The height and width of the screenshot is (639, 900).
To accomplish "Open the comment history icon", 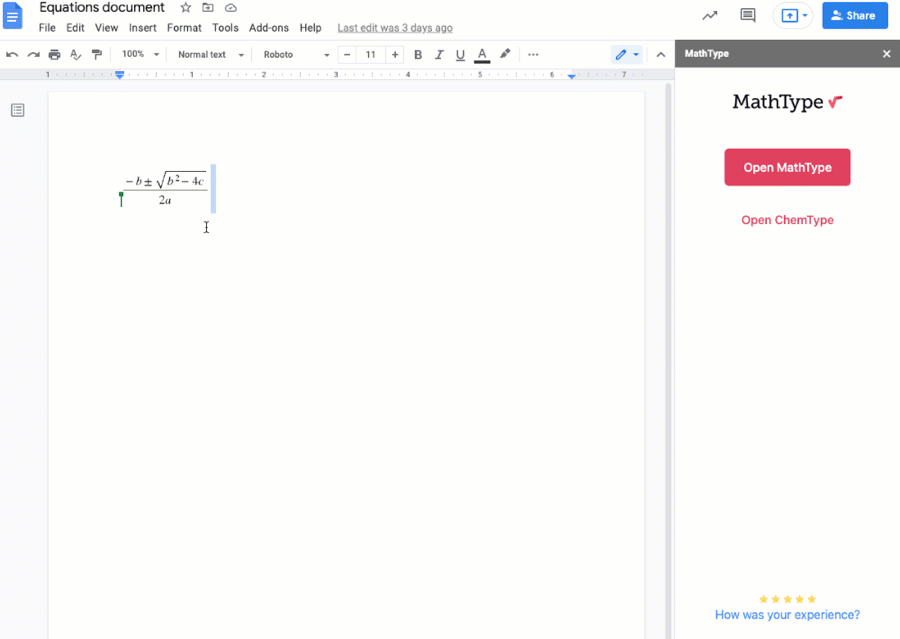I will pyautogui.click(x=747, y=16).
